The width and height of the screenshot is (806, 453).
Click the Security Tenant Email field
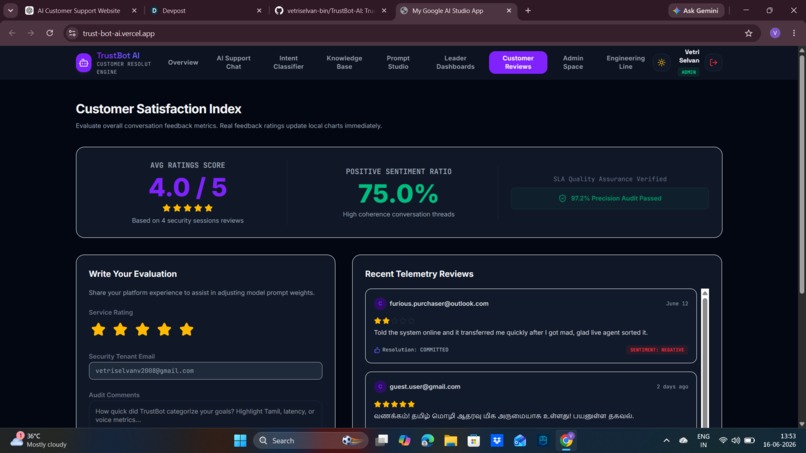coord(206,371)
